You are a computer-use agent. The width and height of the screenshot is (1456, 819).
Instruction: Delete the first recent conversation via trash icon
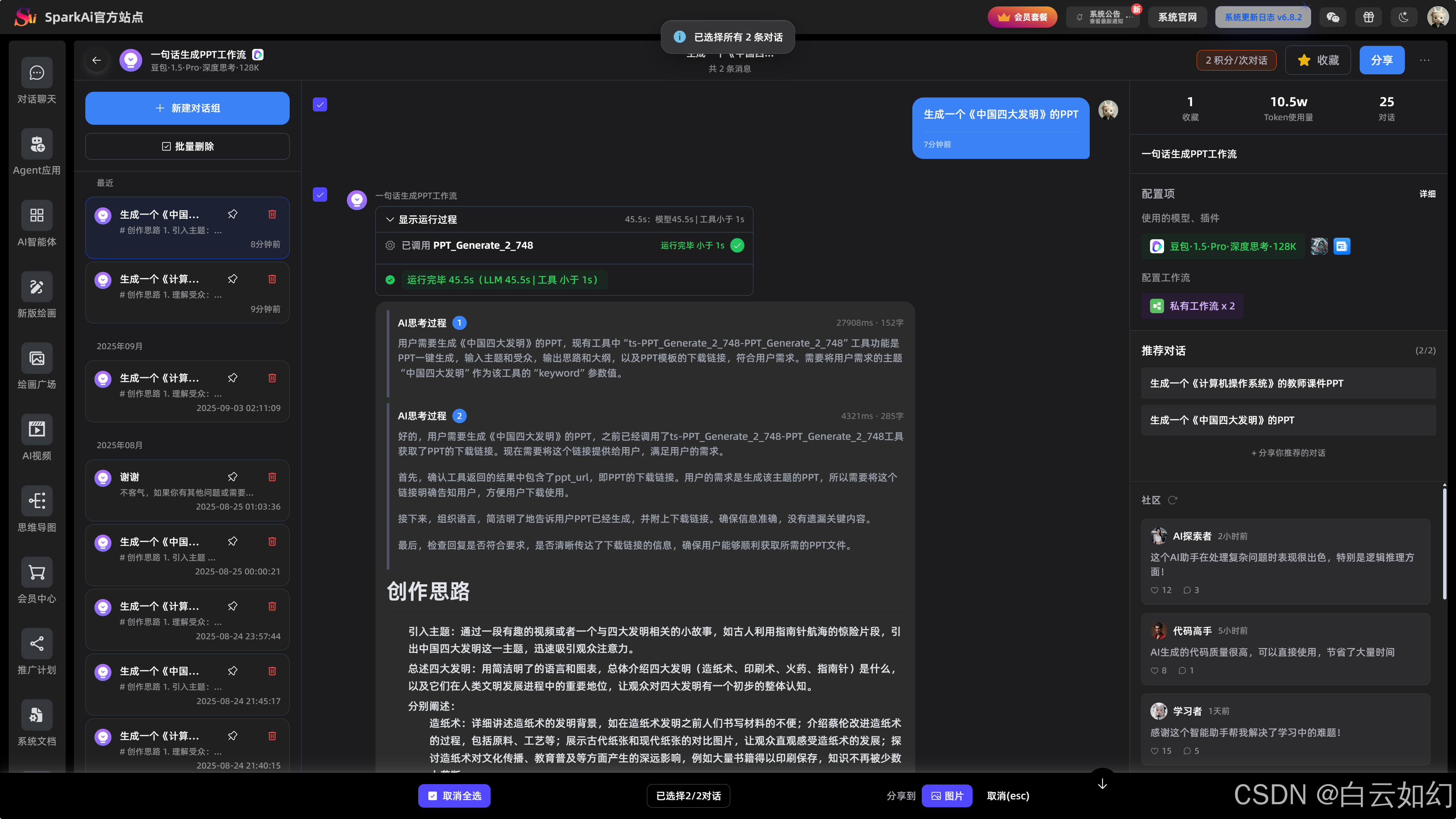(272, 214)
